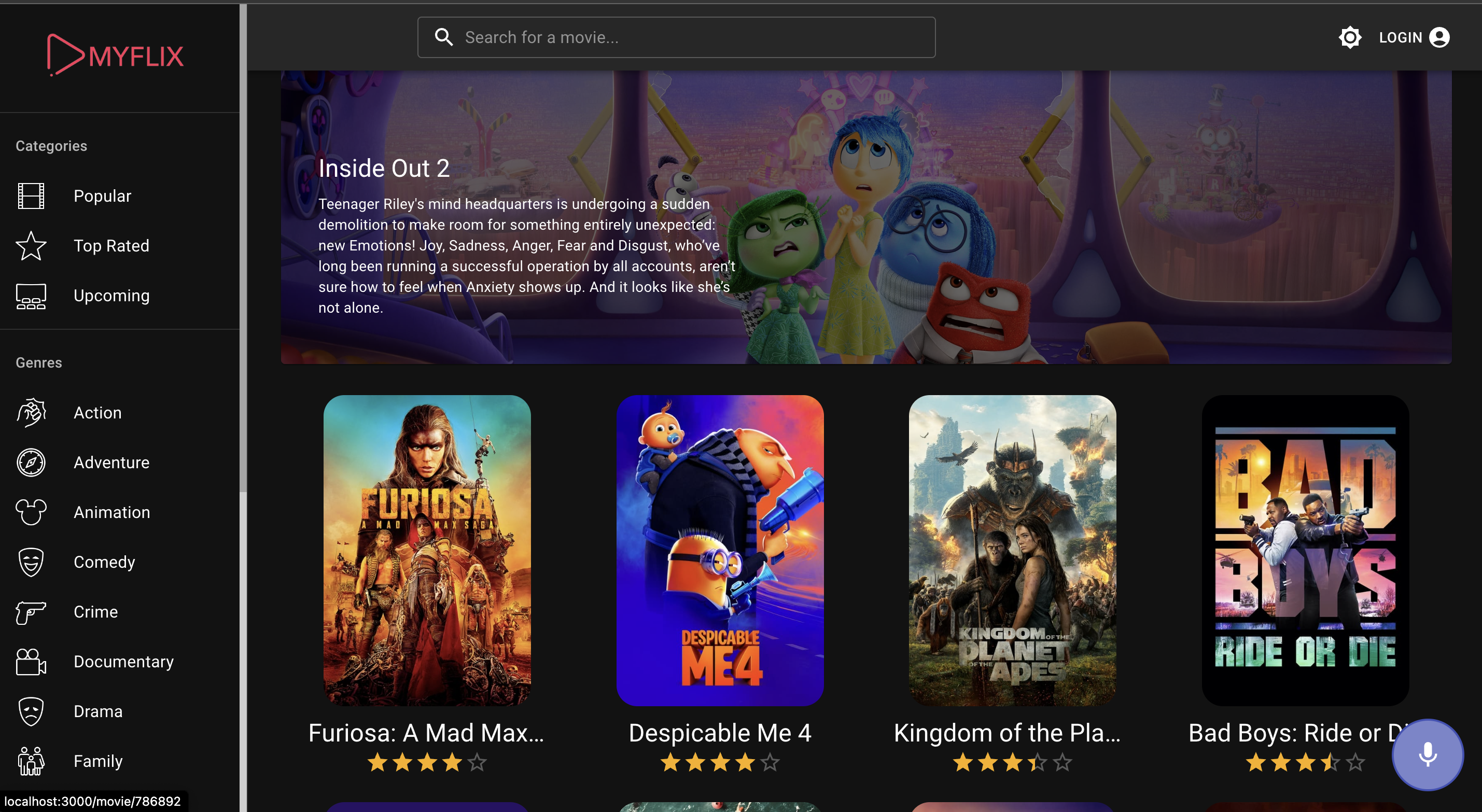Expand the Genres section in sidebar

tap(38, 362)
